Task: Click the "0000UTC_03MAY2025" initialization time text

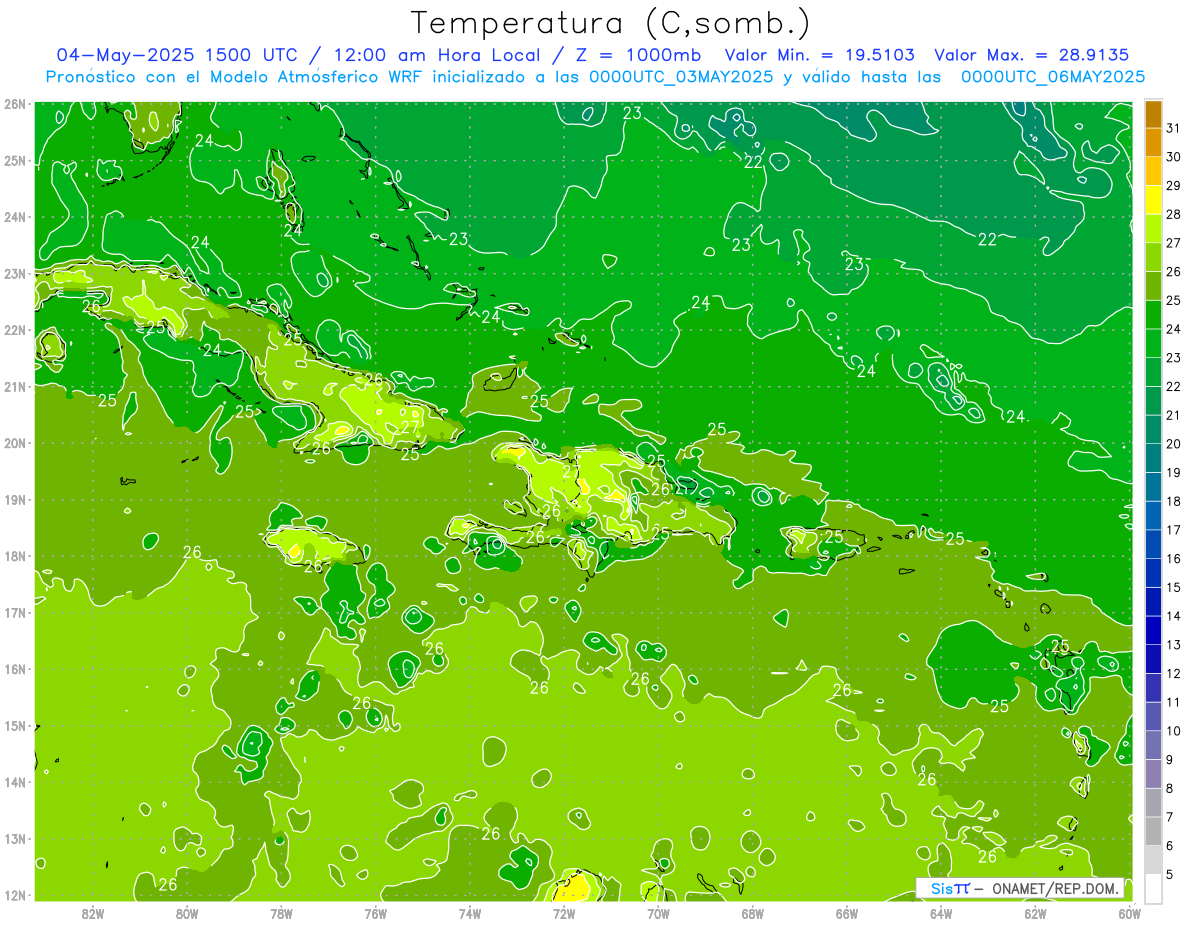Action: tap(681, 76)
